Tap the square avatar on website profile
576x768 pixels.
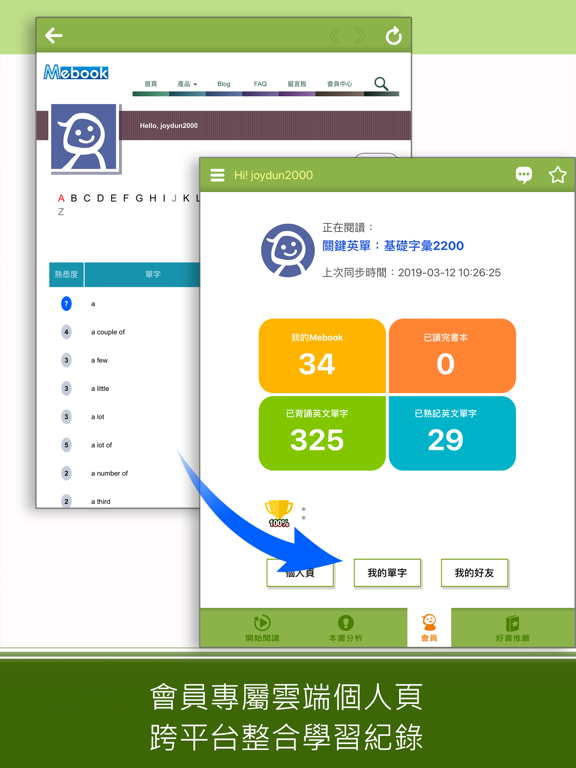point(84,137)
